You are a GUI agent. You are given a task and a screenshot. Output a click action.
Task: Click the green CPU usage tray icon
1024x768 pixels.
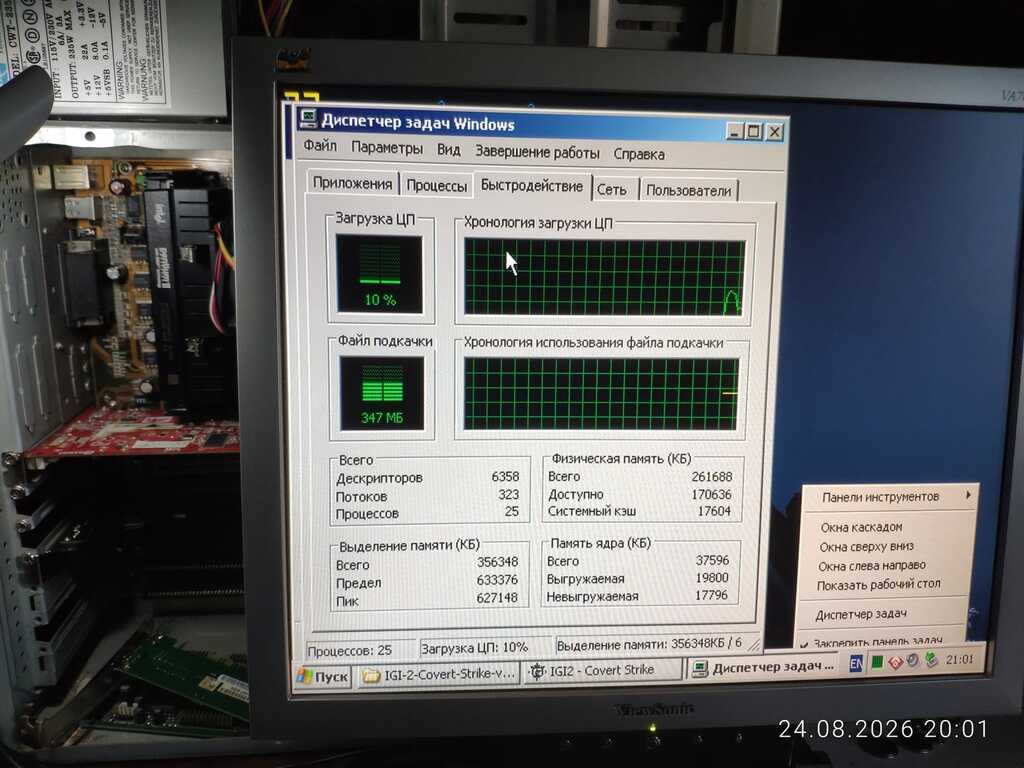click(x=877, y=663)
